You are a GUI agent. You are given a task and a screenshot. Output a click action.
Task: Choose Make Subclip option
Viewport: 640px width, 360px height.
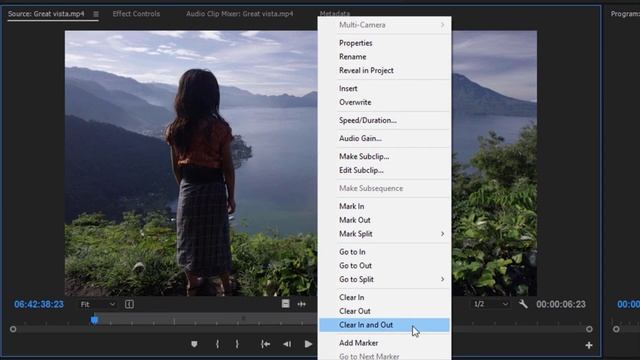click(x=384, y=156)
